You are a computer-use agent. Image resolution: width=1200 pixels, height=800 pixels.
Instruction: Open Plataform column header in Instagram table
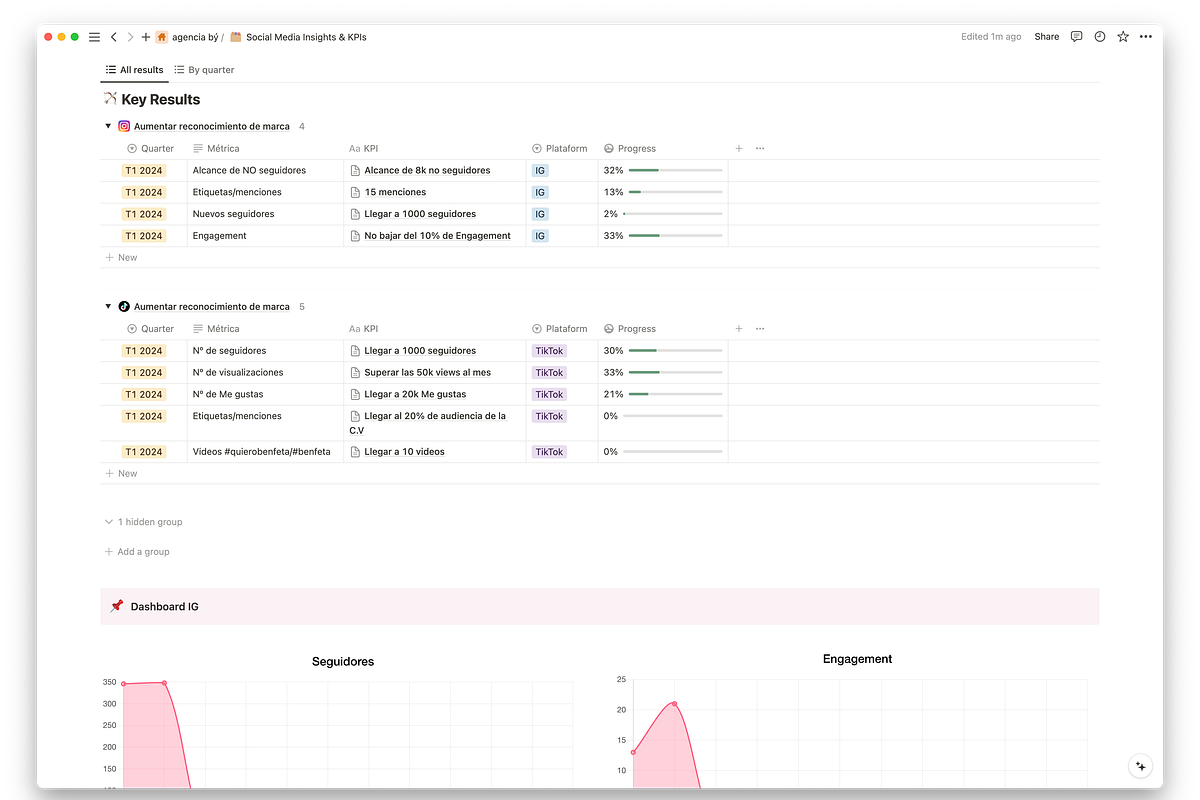560,148
